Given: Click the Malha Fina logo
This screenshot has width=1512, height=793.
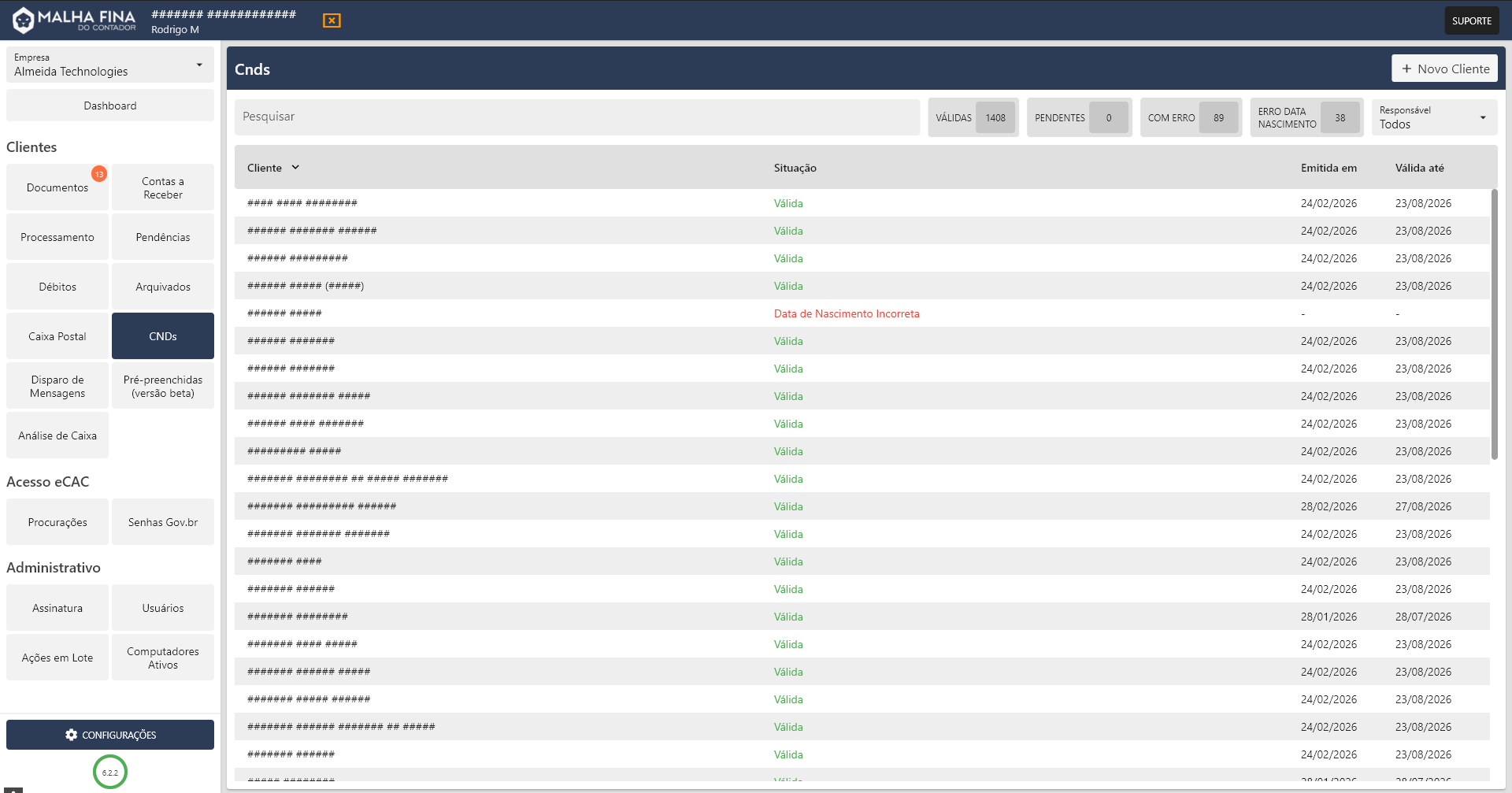Looking at the screenshot, I should click(x=74, y=20).
